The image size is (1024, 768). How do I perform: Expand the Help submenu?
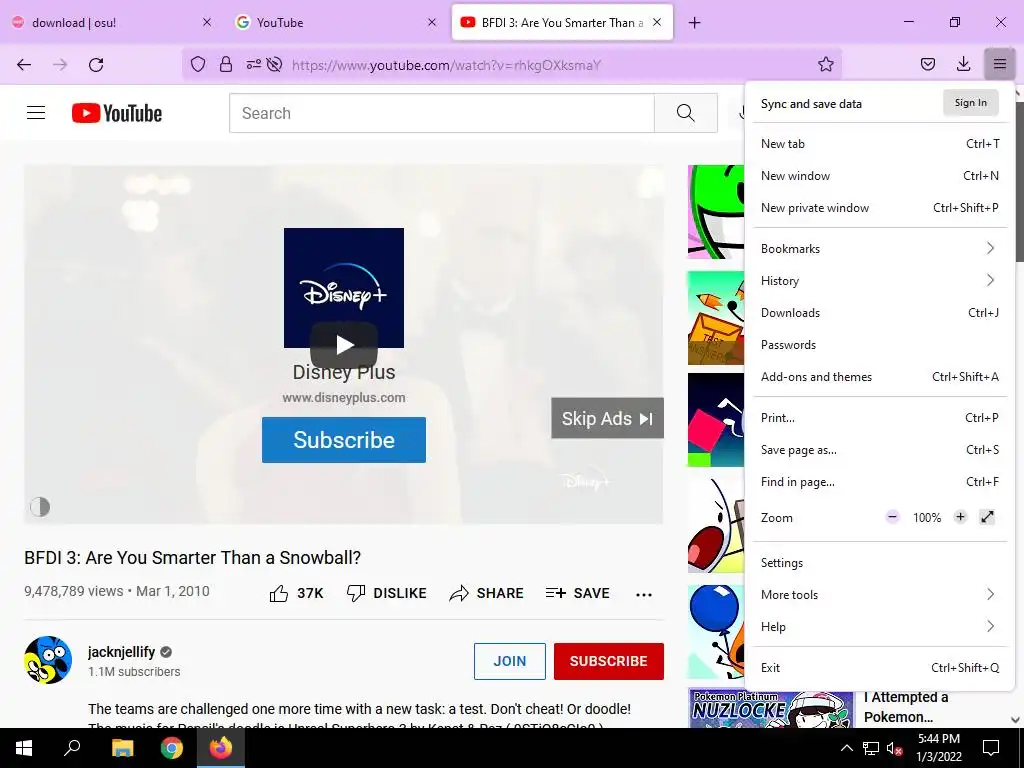pos(879,626)
